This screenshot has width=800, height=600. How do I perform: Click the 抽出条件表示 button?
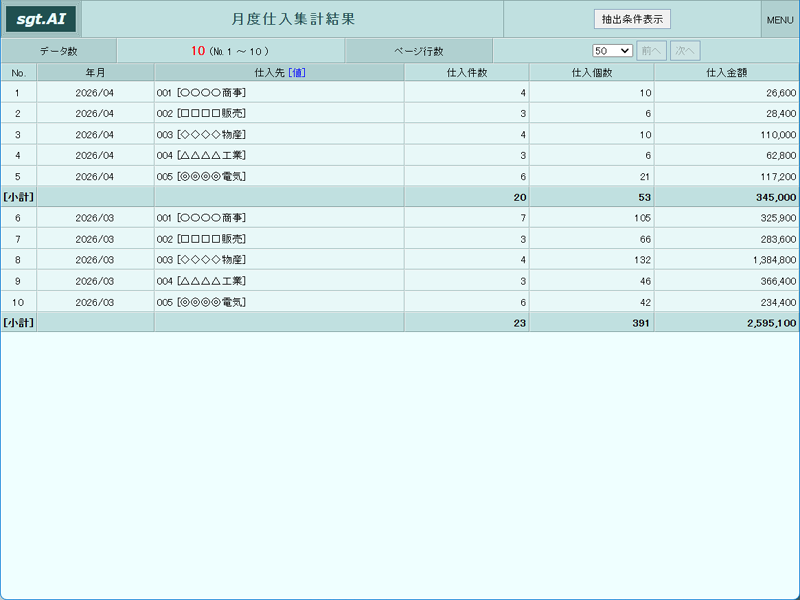tap(632, 19)
